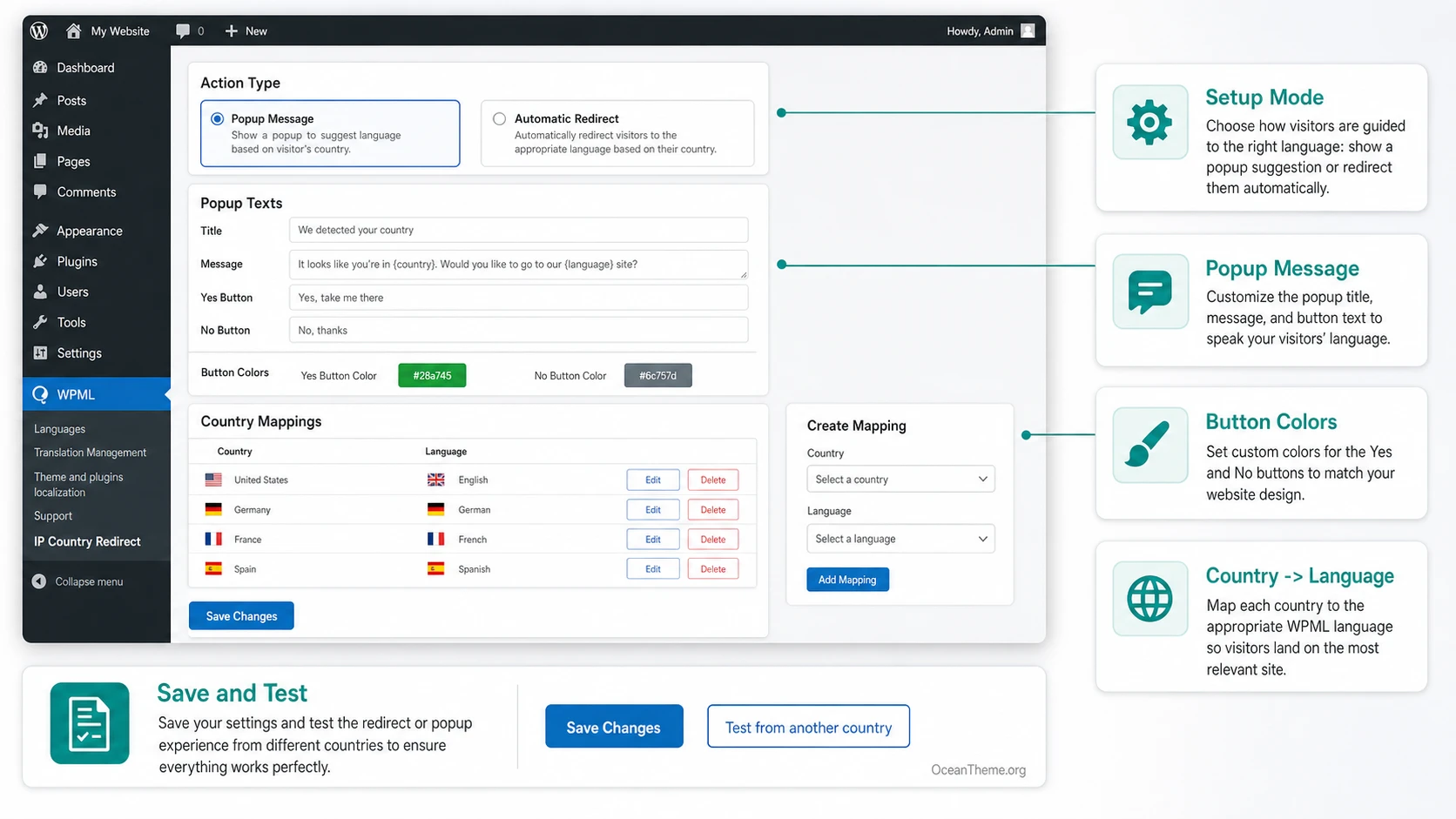The width and height of the screenshot is (1456, 819).
Task: Edit the United States mapping
Action: click(x=653, y=480)
